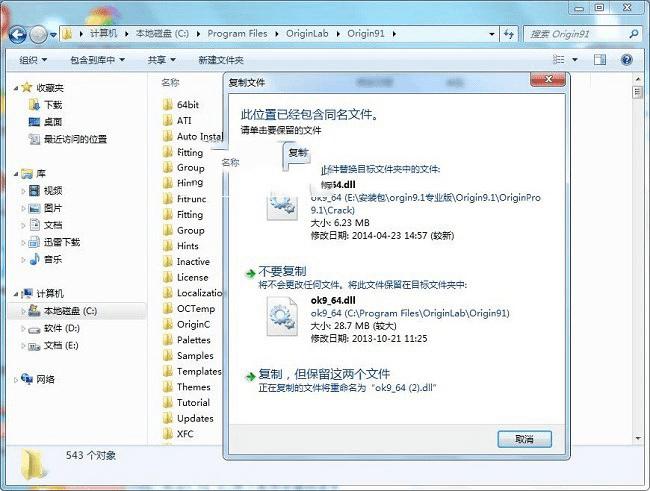Open help with question mark icon
This screenshot has width=650, height=491.
[627, 60]
